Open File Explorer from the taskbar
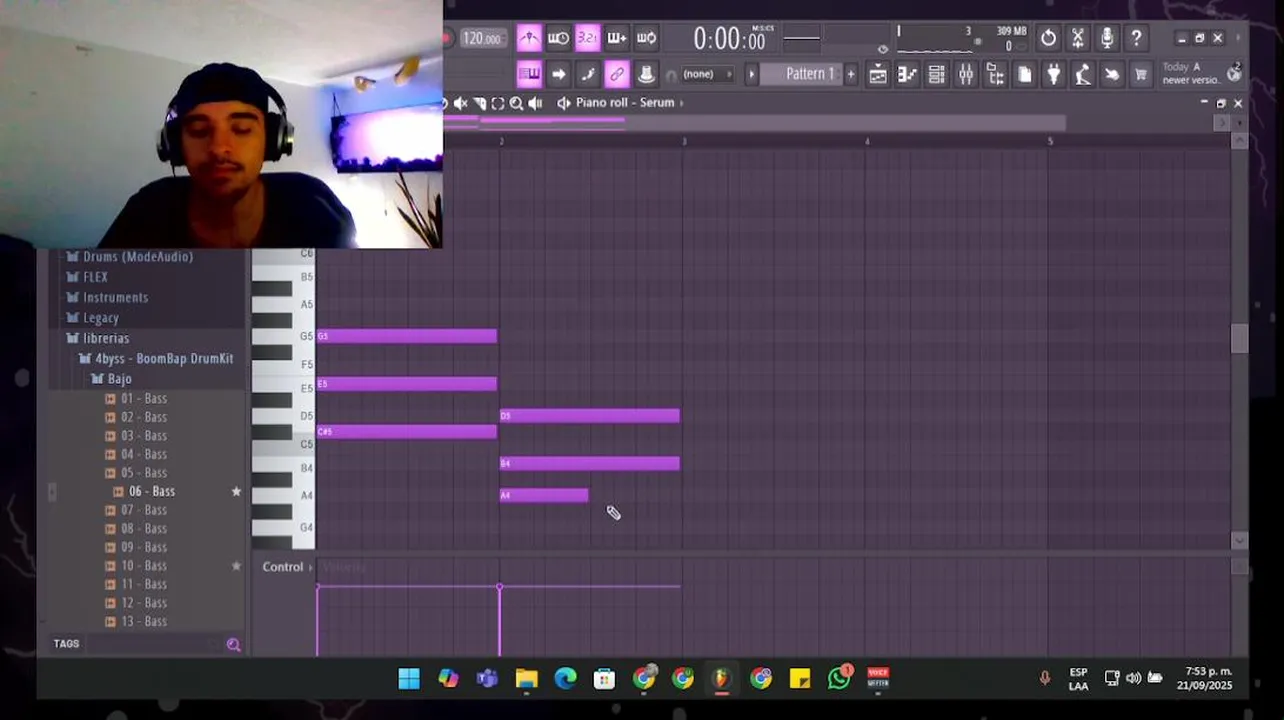The height and width of the screenshot is (720, 1284). click(526, 679)
